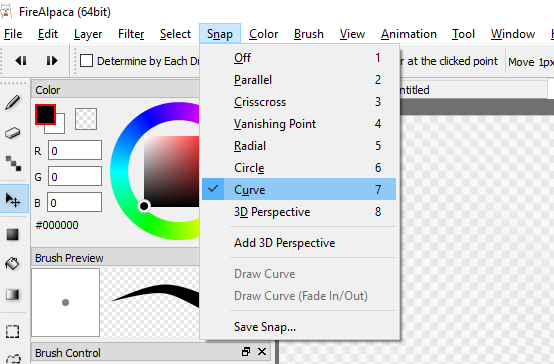Open the File menu
The height and width of the screenshot is (364, 554).
[x=13, y=34]
